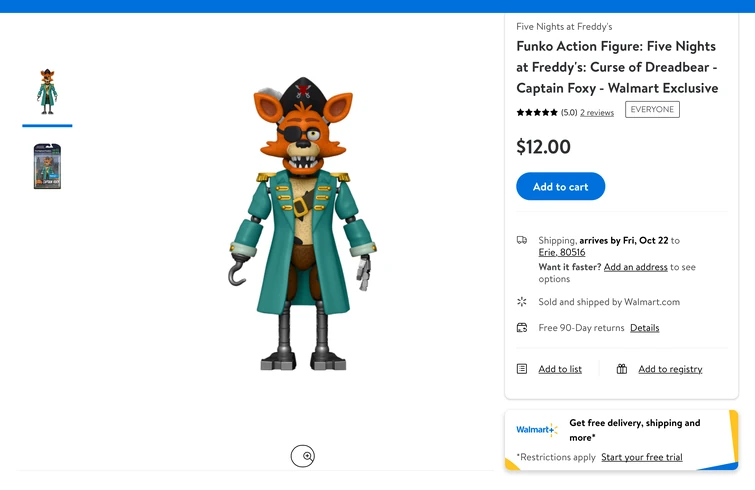Open the 2 reviews link

click(x=597, y=113)
